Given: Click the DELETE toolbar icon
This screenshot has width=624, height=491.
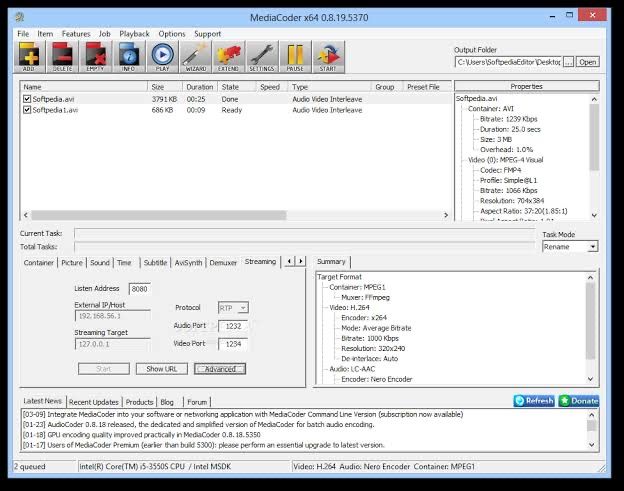Looking at the screenshot, I should point(62,57).
